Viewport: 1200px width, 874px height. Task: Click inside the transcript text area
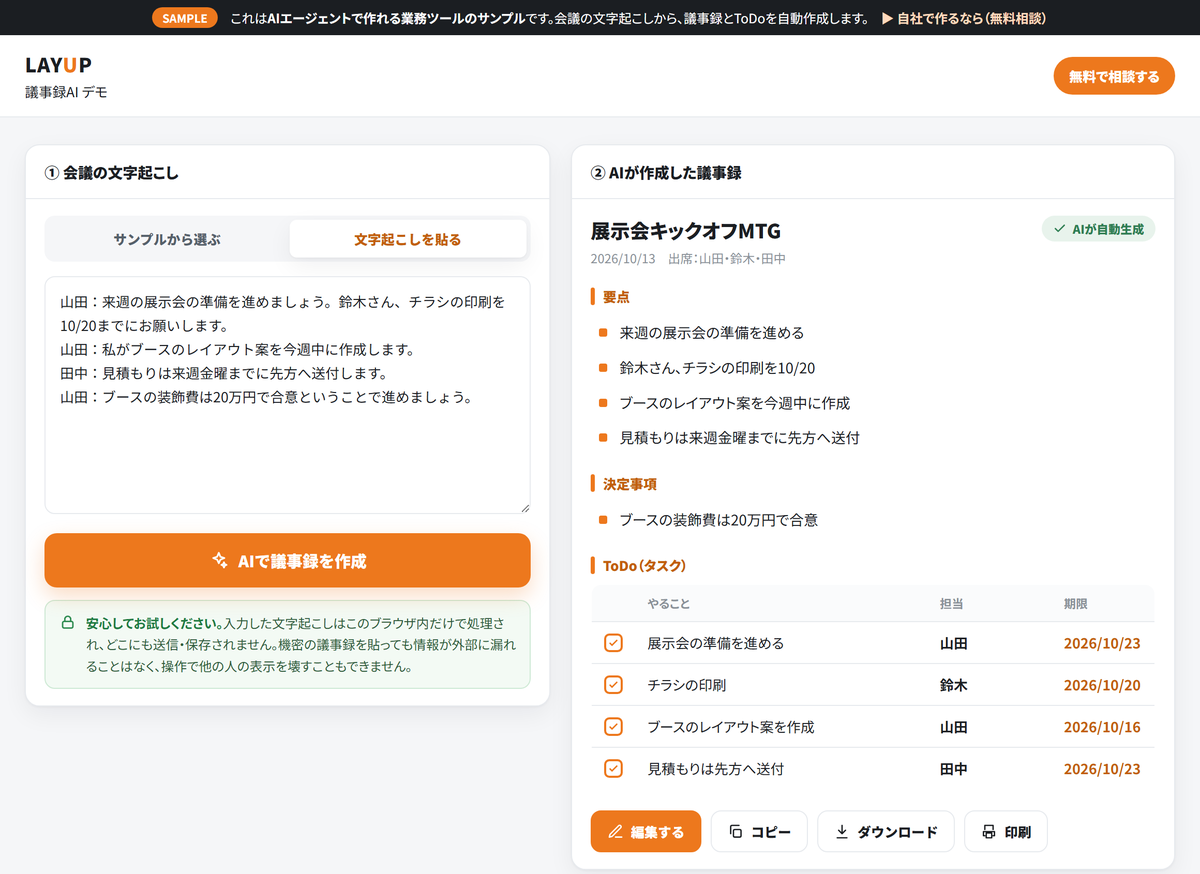coord(287,395)
